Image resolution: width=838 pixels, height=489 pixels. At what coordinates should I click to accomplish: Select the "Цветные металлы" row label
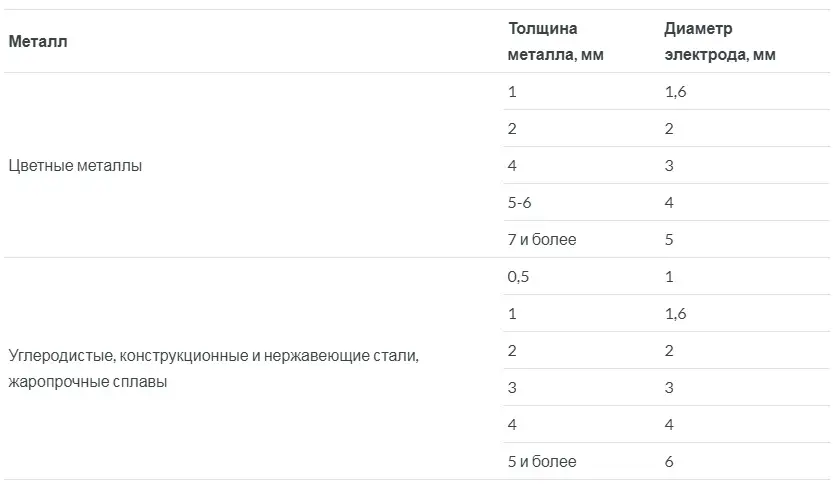pos(75,166)
